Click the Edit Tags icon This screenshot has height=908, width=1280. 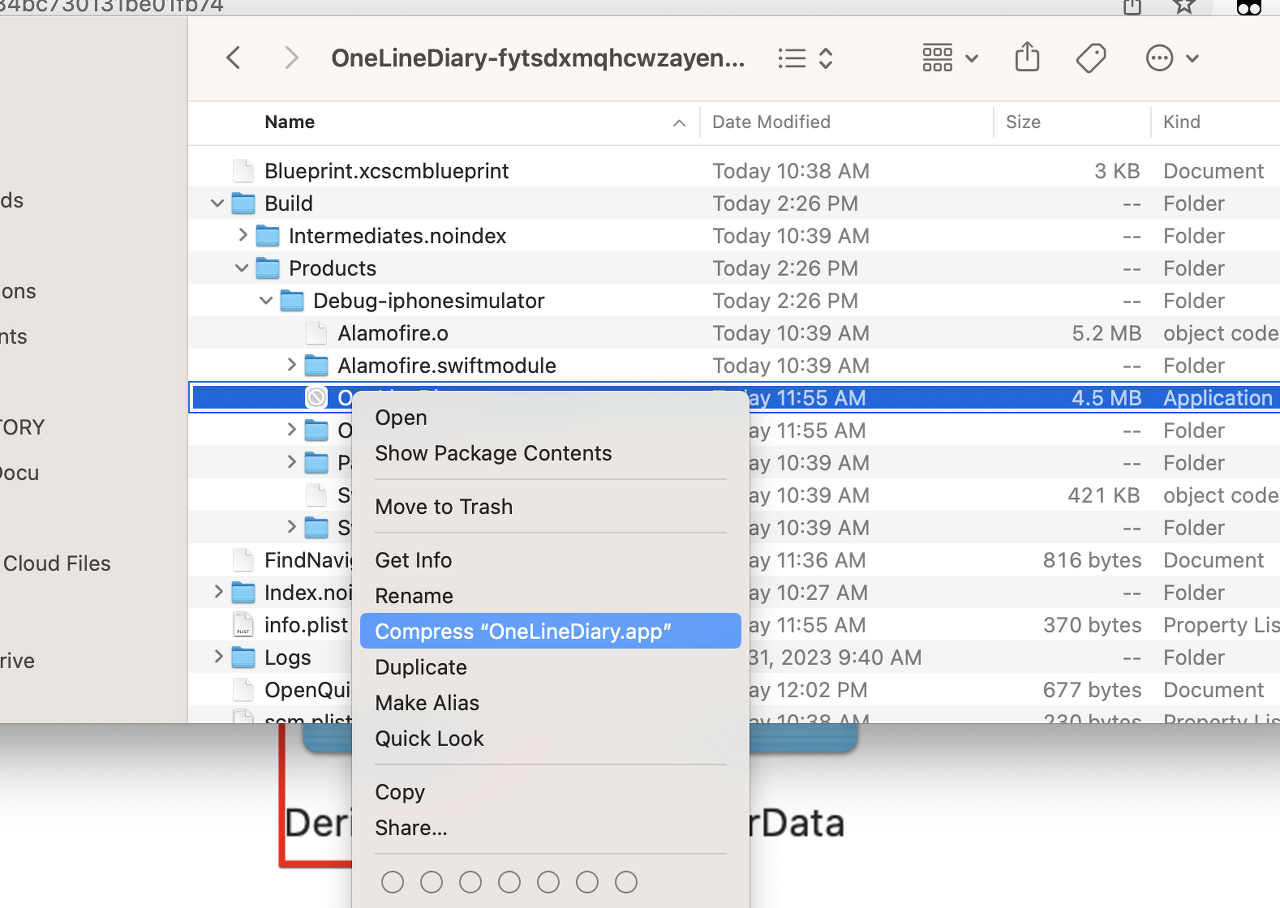click(x=1091, y=59)
